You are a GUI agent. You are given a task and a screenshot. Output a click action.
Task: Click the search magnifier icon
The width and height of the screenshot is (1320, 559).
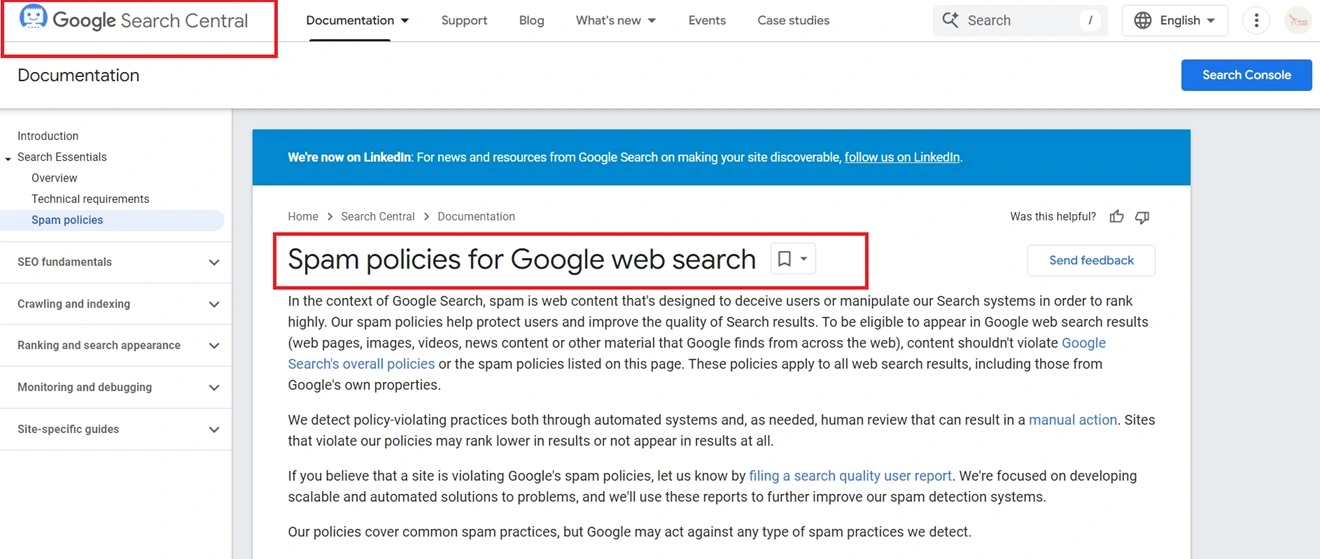pos(951,20)
